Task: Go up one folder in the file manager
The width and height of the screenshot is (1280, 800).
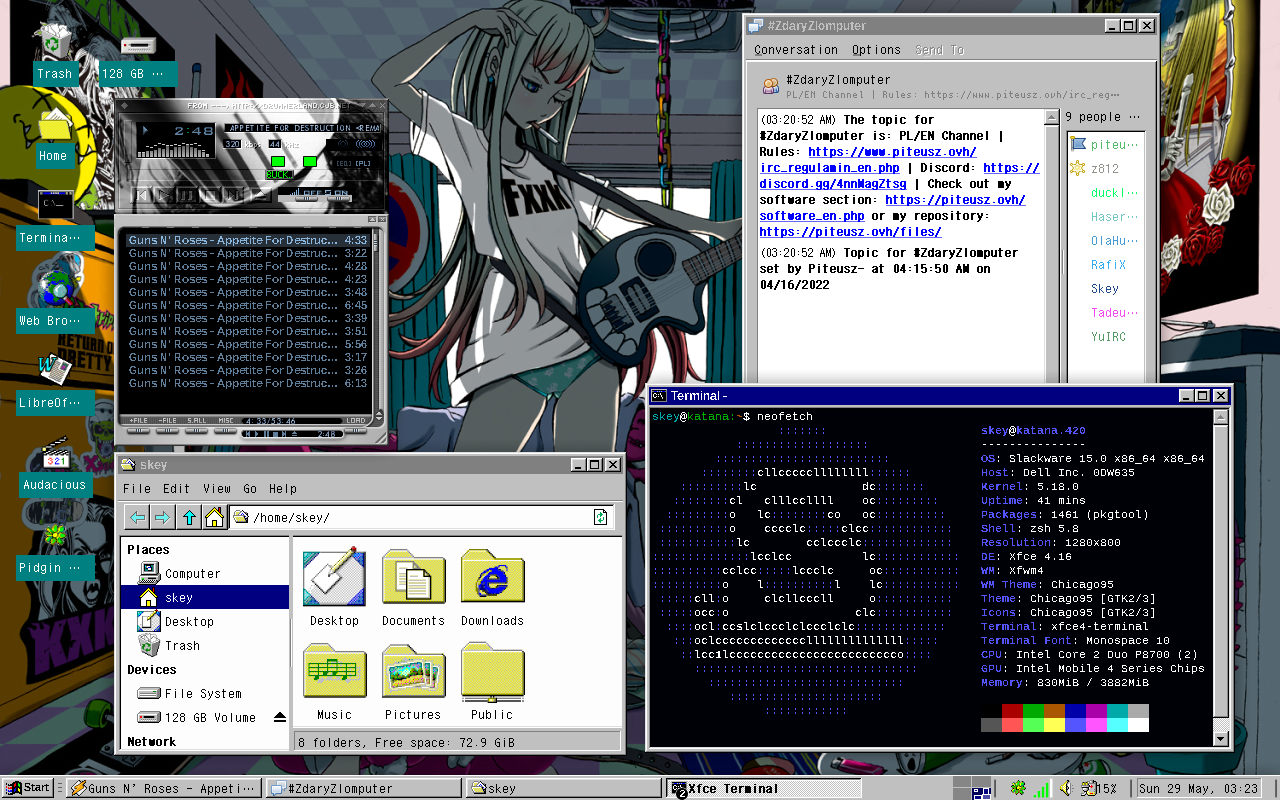Action: tap(189, 517)
